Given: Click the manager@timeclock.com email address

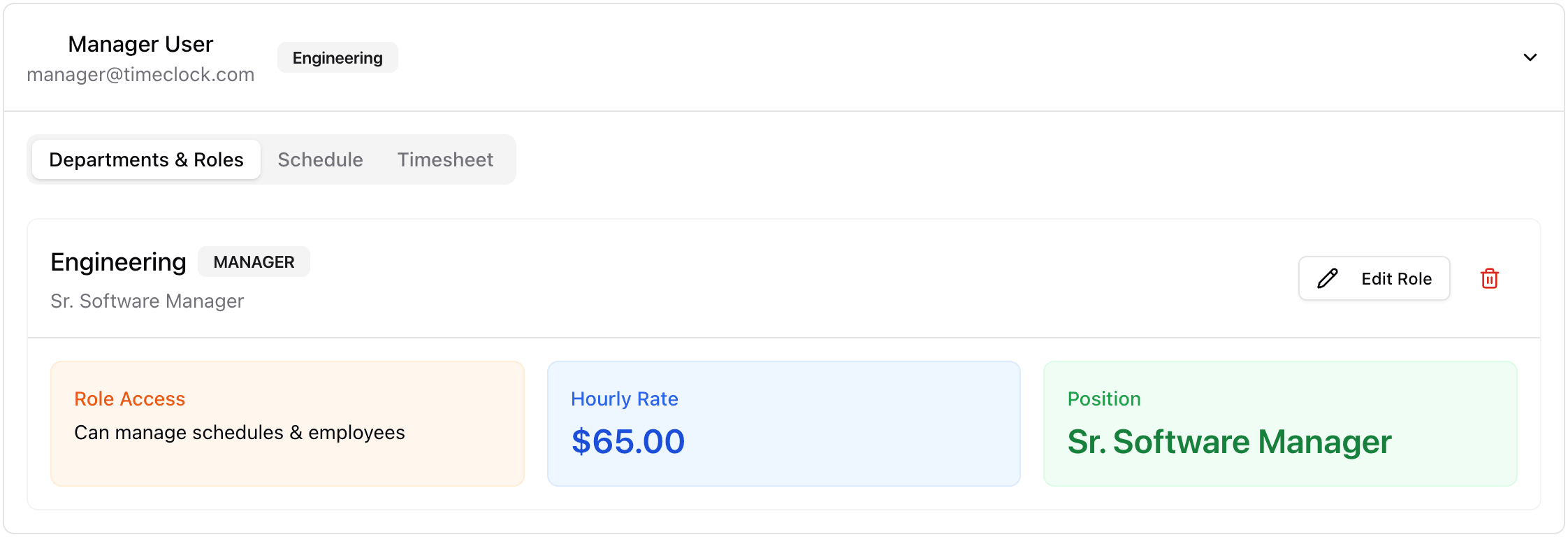Looking at the screenshot, I should coord(140,74).
